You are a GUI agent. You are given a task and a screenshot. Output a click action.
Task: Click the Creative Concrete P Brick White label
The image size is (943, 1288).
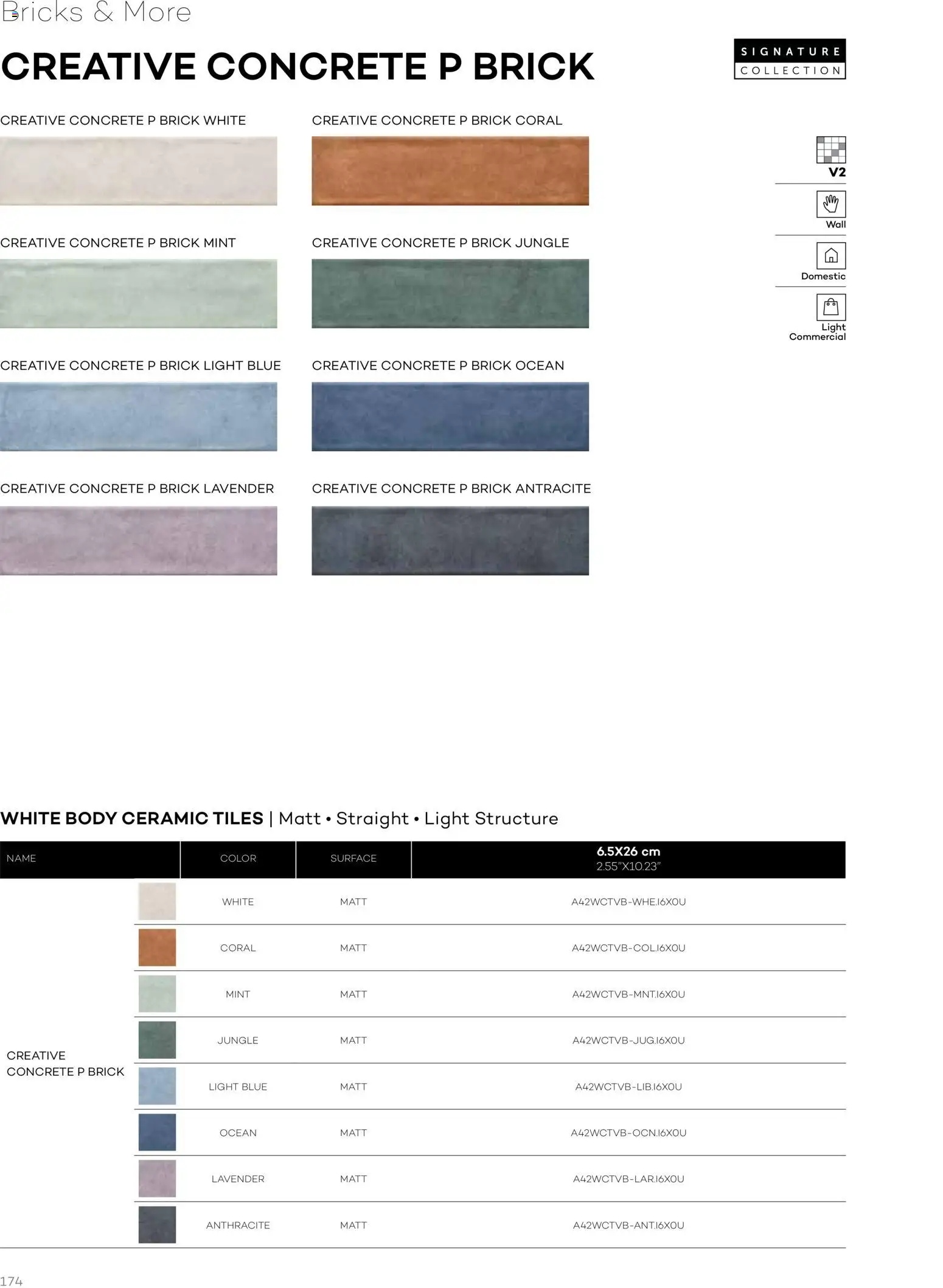pyautogui.click(x=123, y=120)
